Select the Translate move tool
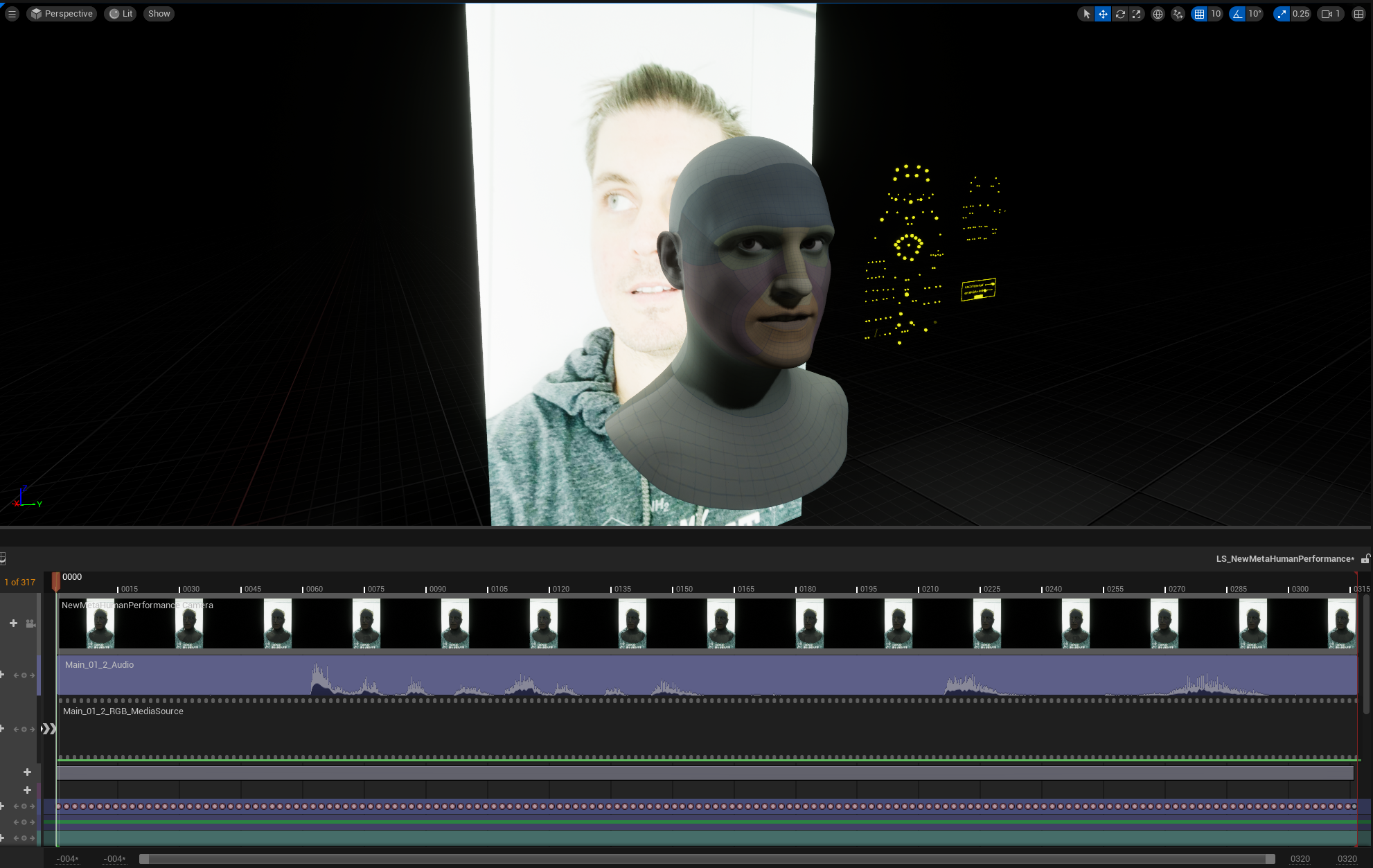 1103,14
